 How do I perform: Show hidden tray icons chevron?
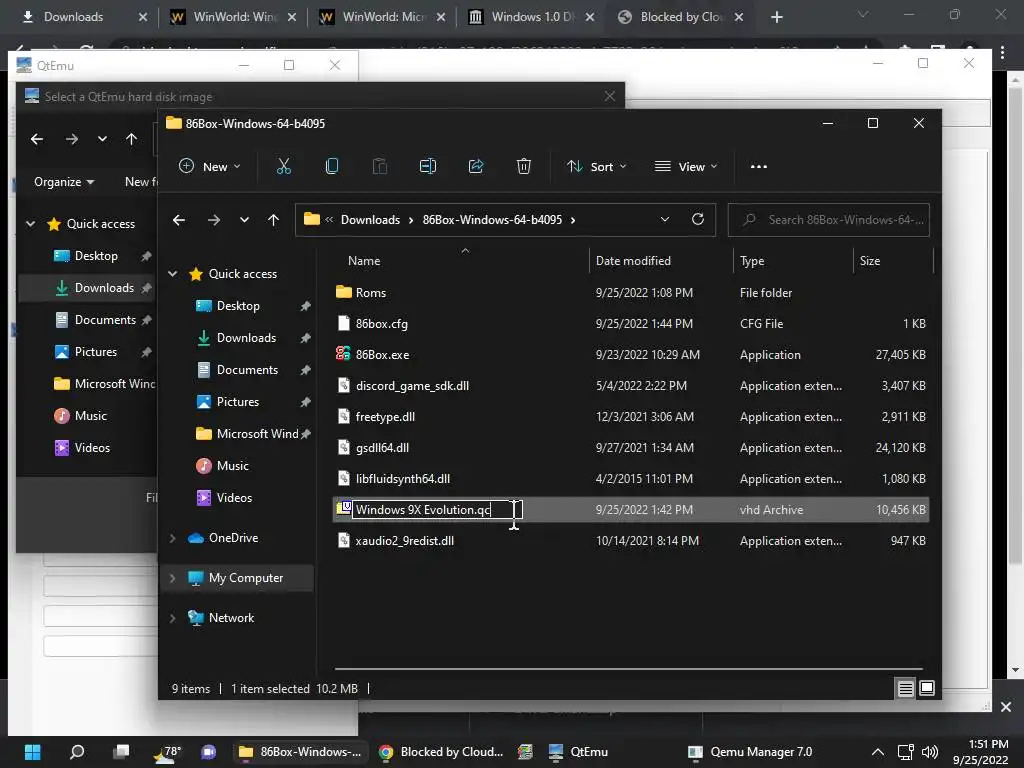coord(878,752)
